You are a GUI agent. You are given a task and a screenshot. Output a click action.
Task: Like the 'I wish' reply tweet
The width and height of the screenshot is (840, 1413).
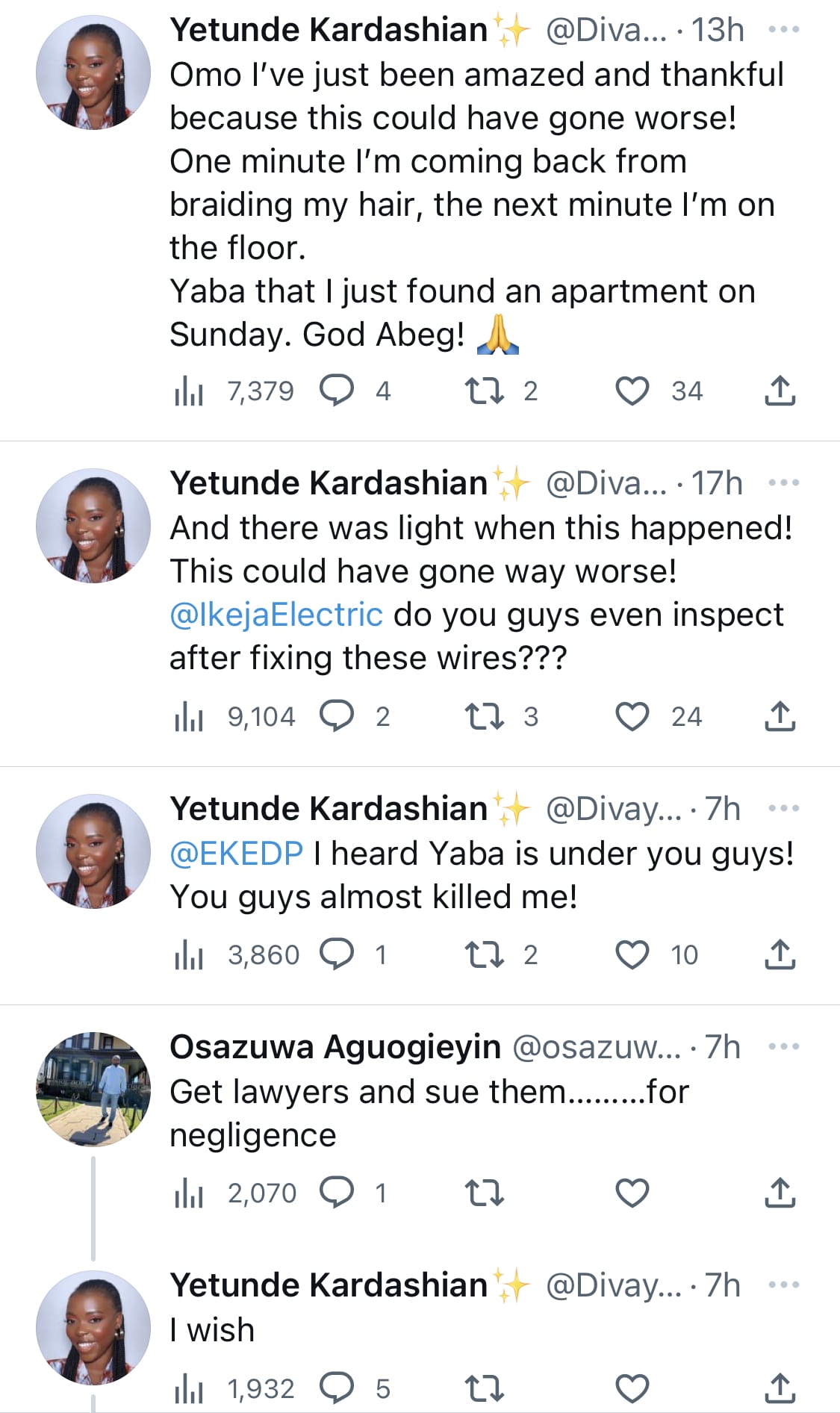point(632,1388)
